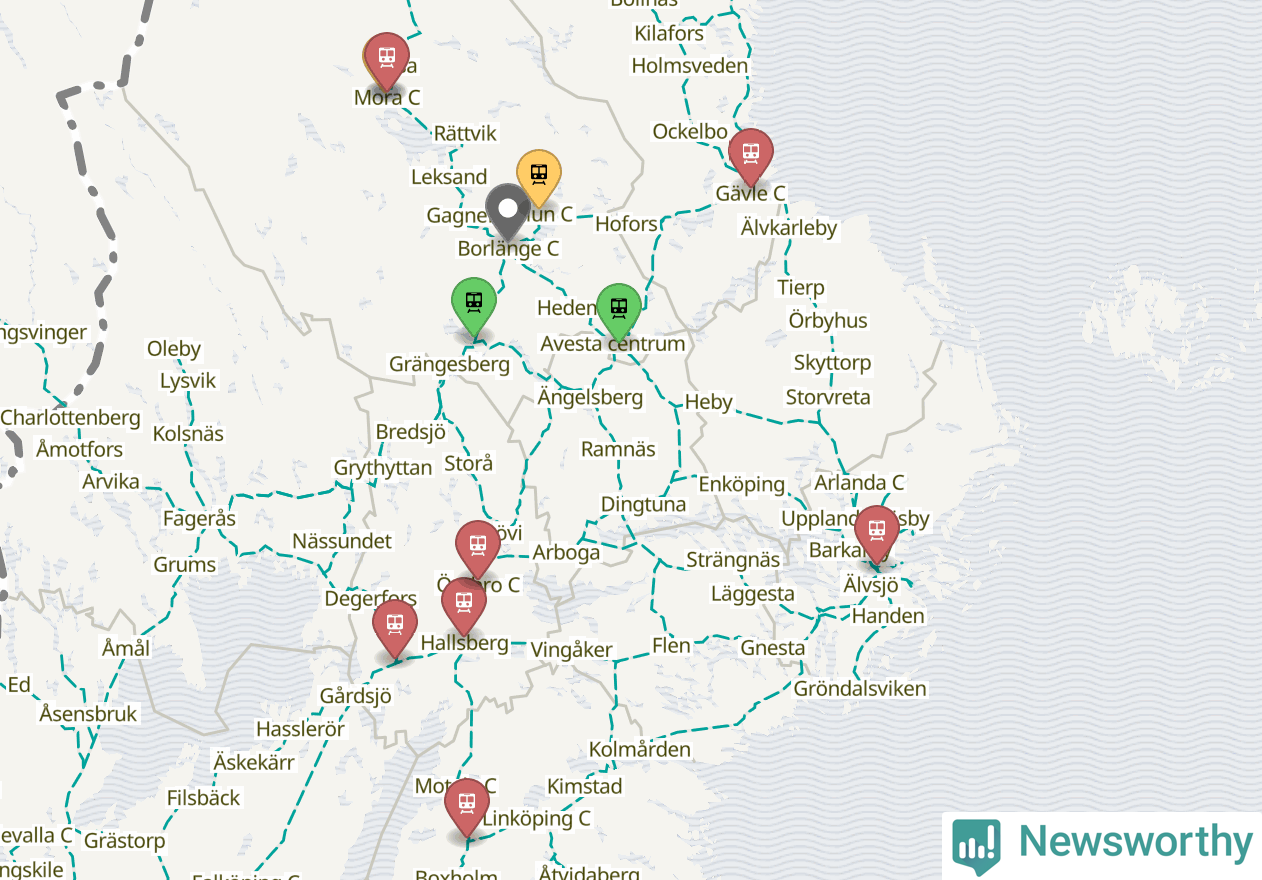Click the Arvika label

tap(111, 482)
